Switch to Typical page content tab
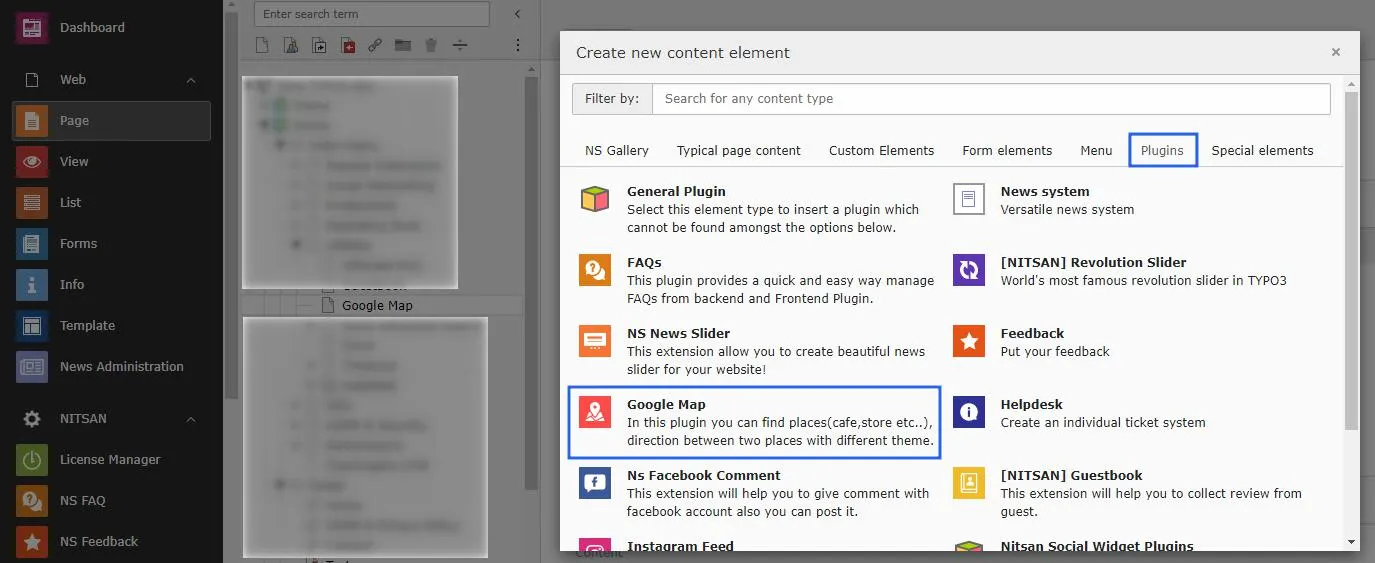Viewport: 1375px width, 563px height. click(x=739, y=150)
